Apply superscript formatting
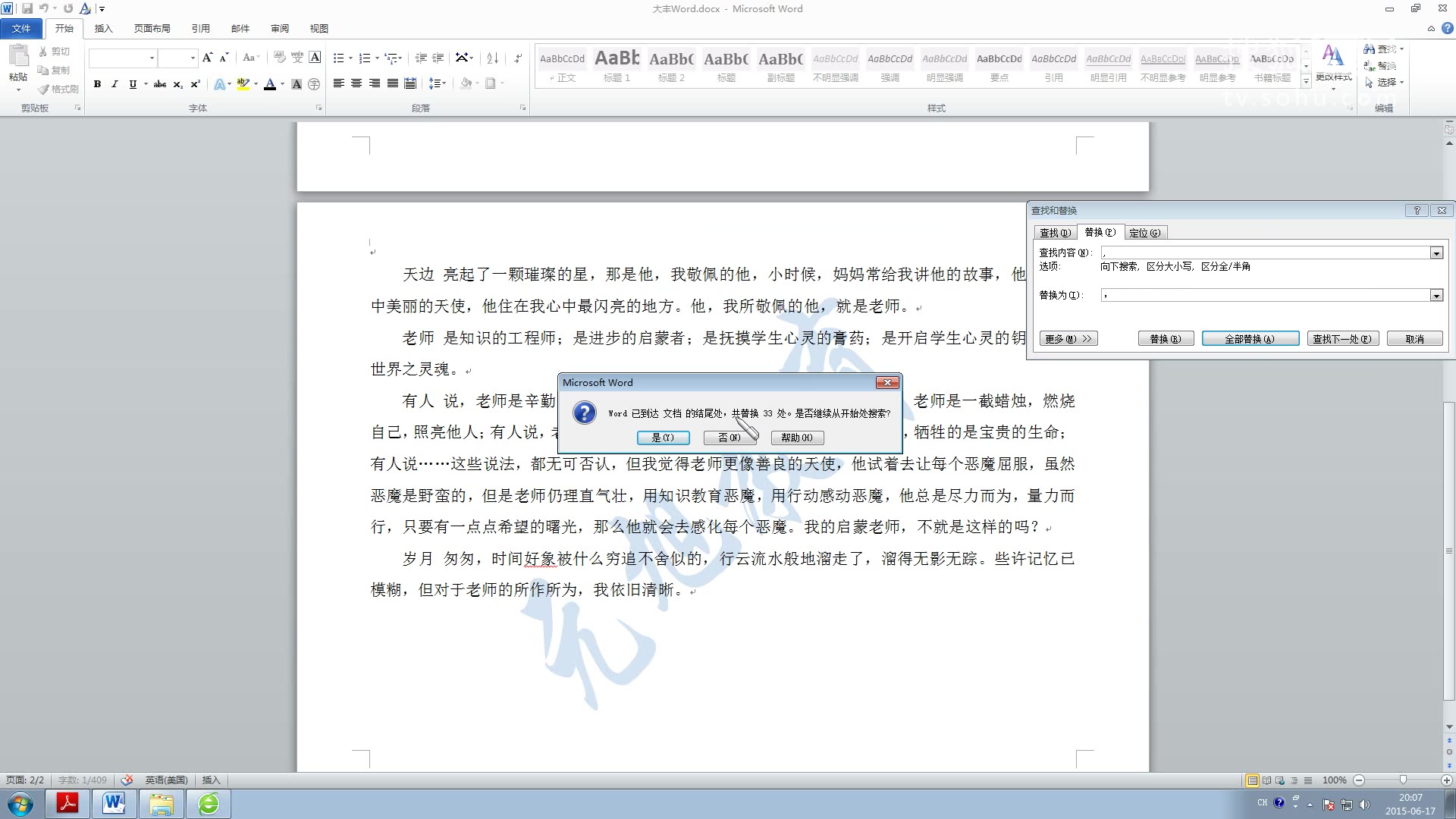The image size is (1456, 819). pyautogui.click(x=195, y=84)
